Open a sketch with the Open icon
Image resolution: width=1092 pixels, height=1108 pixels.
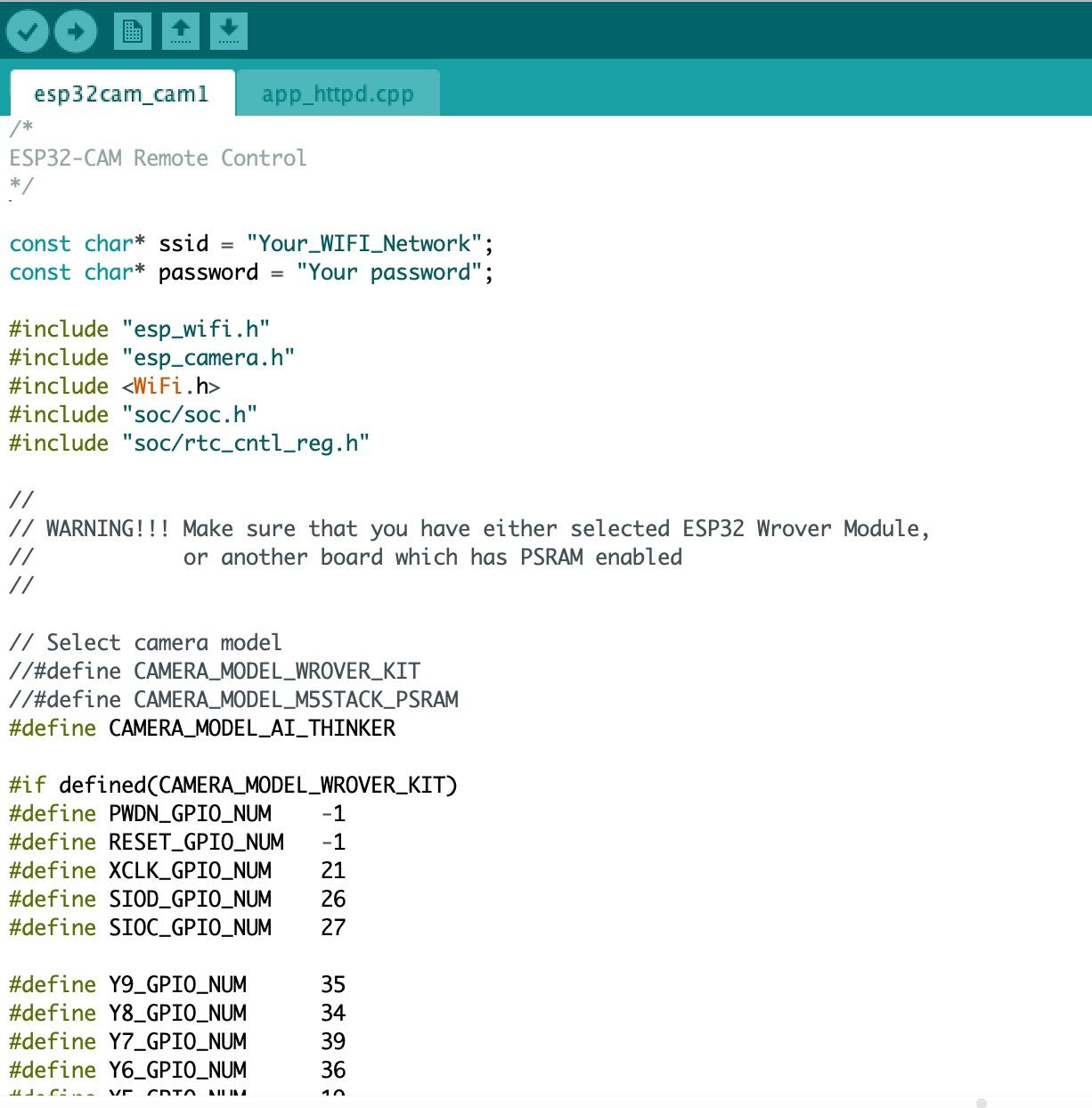(181, 32)
